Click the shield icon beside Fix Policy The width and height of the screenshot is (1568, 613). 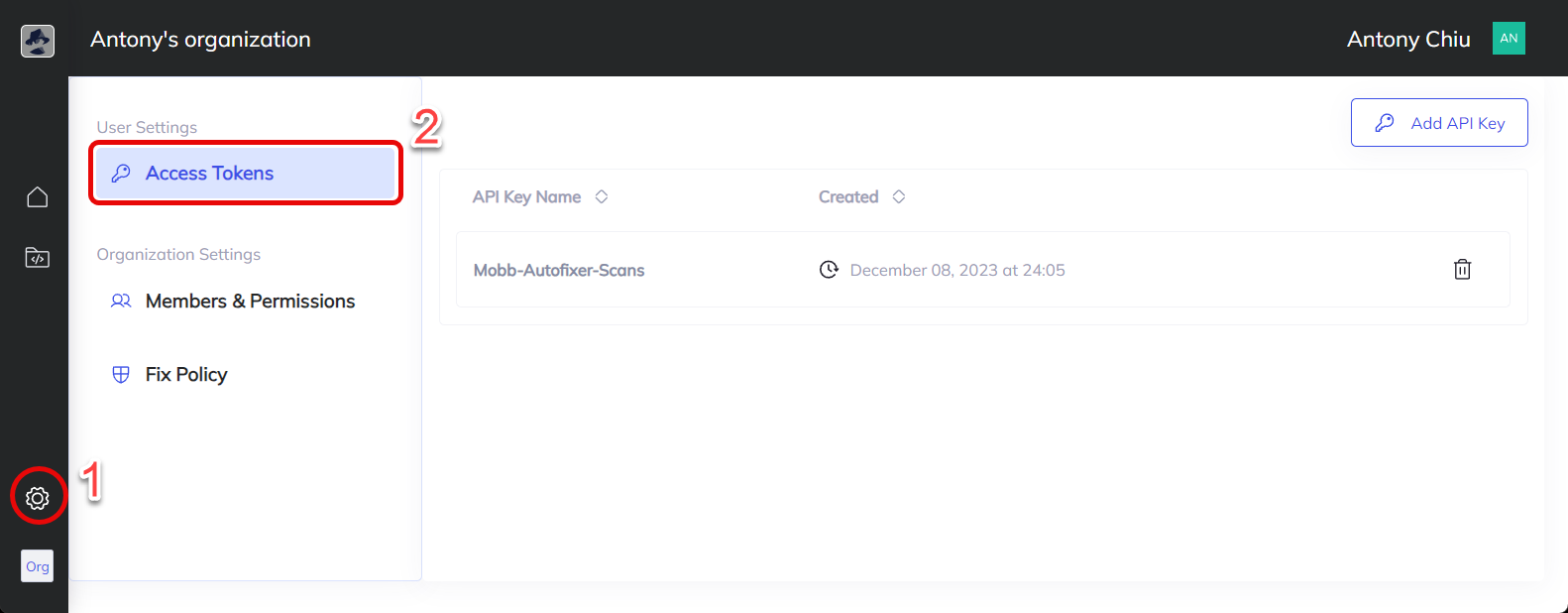point(121,375)
